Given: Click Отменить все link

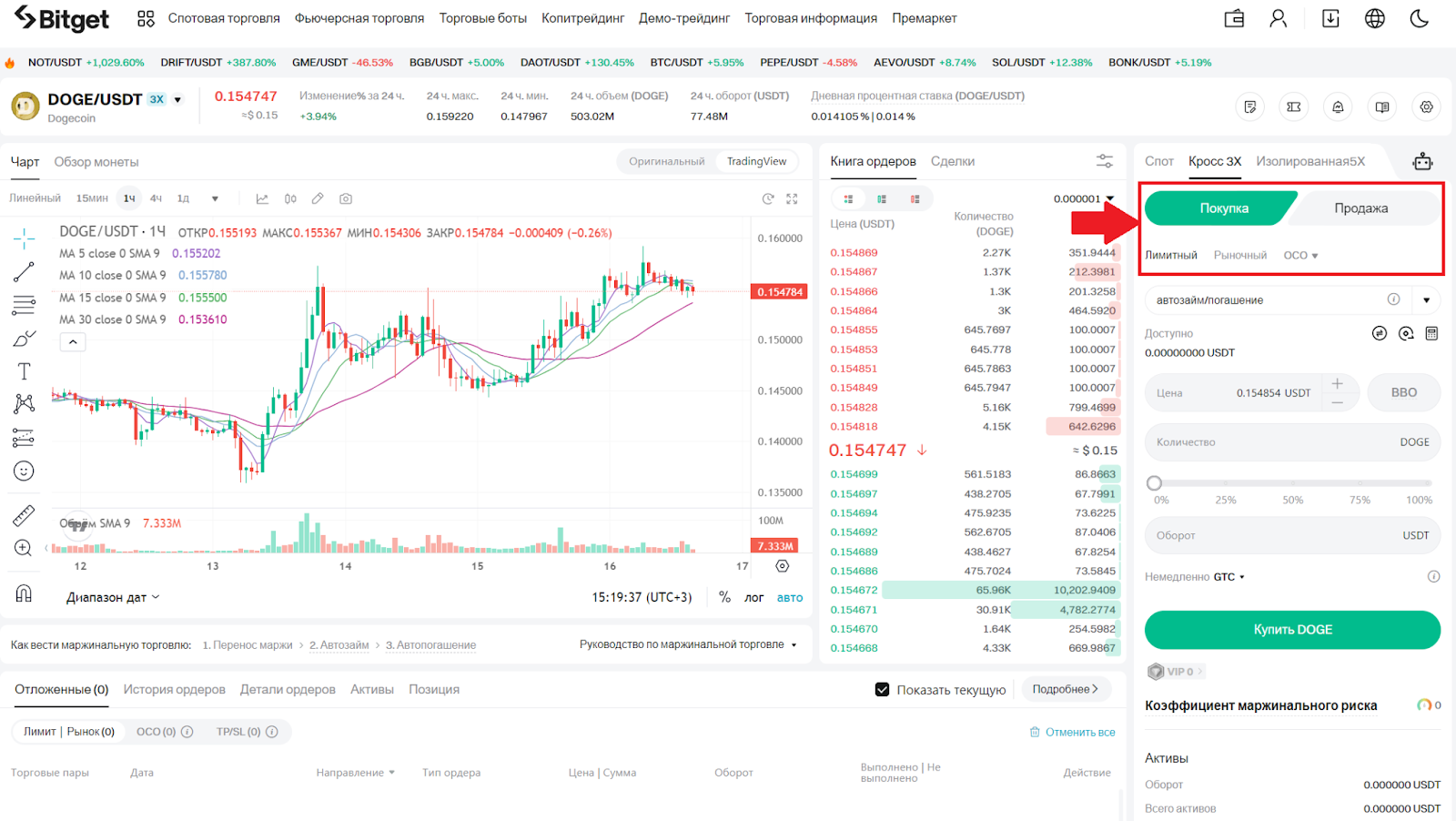Looking at the screenshot, I should coord(1073,732).
